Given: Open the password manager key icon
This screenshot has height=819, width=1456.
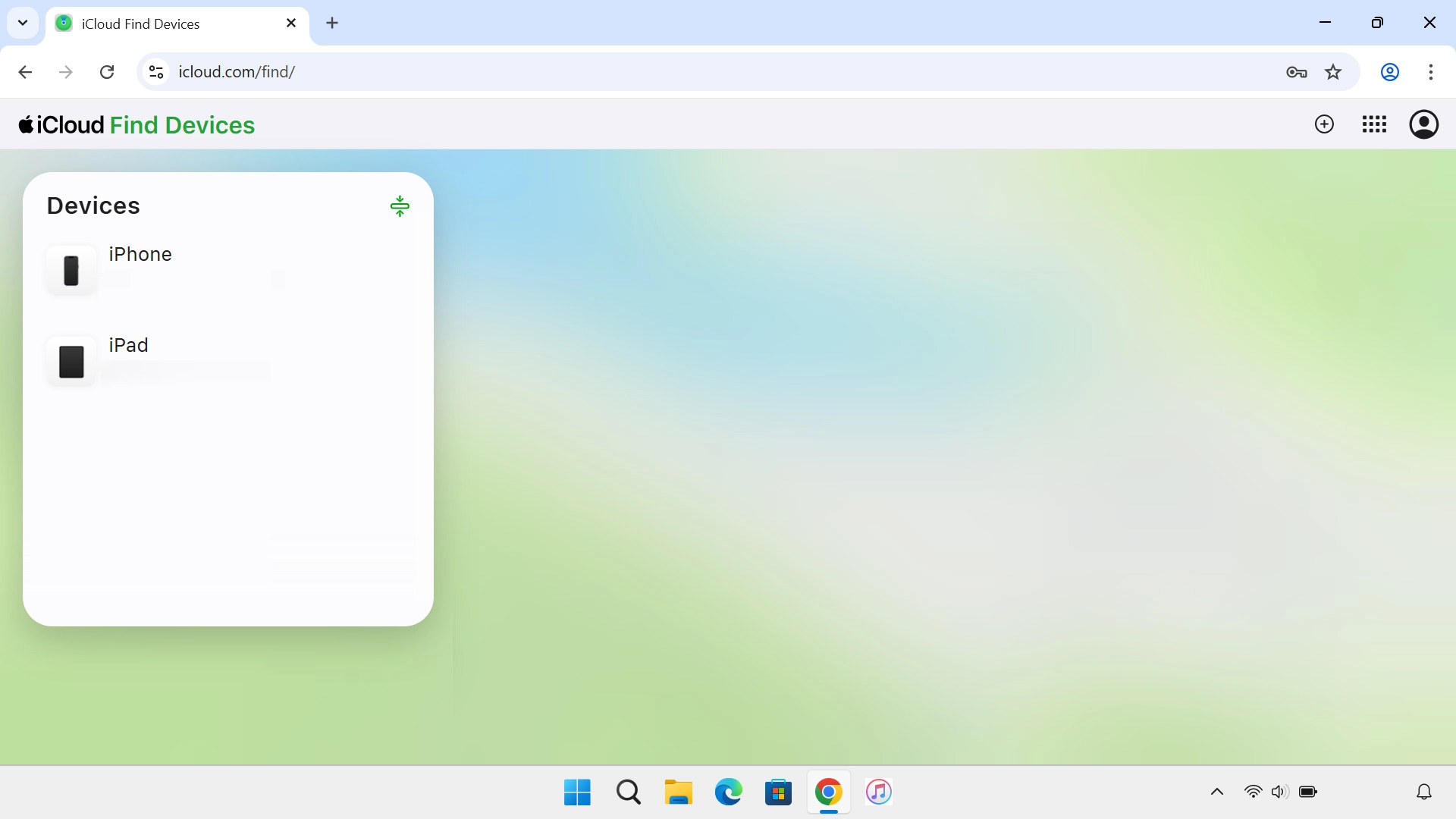Looking at the screenshot, I should (x=1297, y=72).
